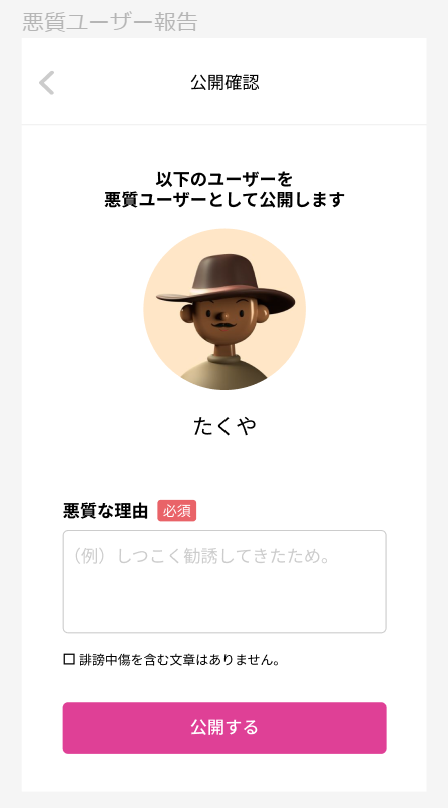
Task: Click the empty lower area of the reason box
Action: tap(224, 605)
